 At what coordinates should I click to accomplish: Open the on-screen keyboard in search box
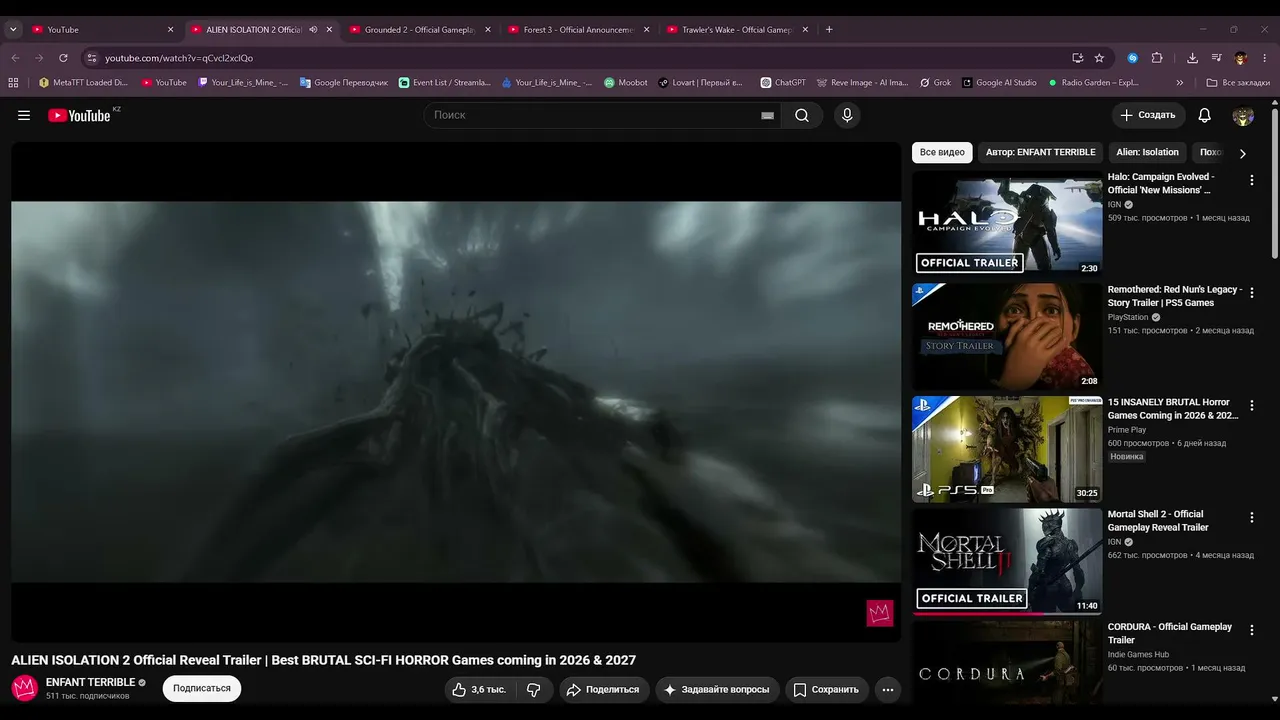767,115
